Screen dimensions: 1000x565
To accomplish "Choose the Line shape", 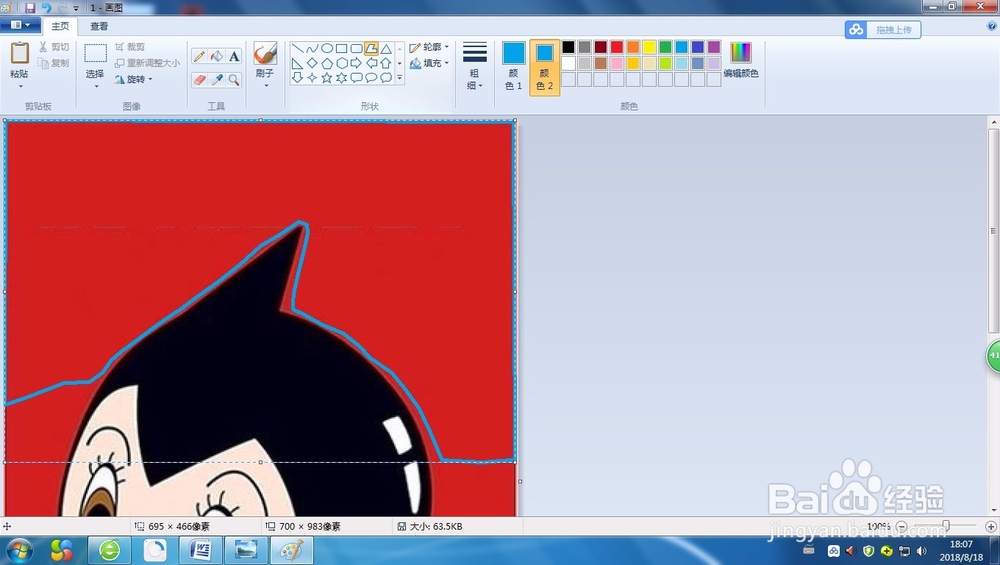I will (x=297, y=48).
